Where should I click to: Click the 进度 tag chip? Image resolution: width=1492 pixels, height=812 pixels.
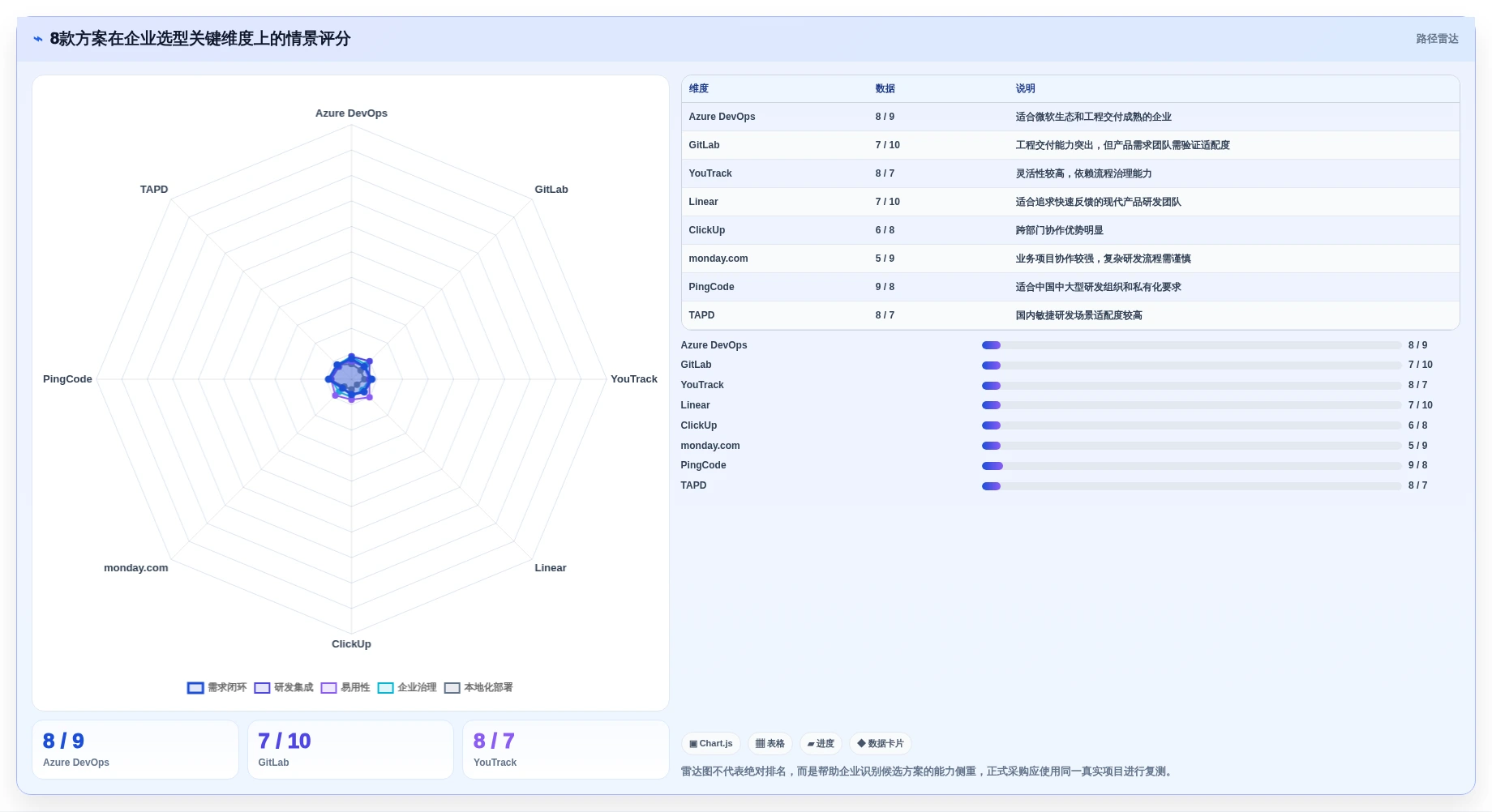(x=821, y=744)
